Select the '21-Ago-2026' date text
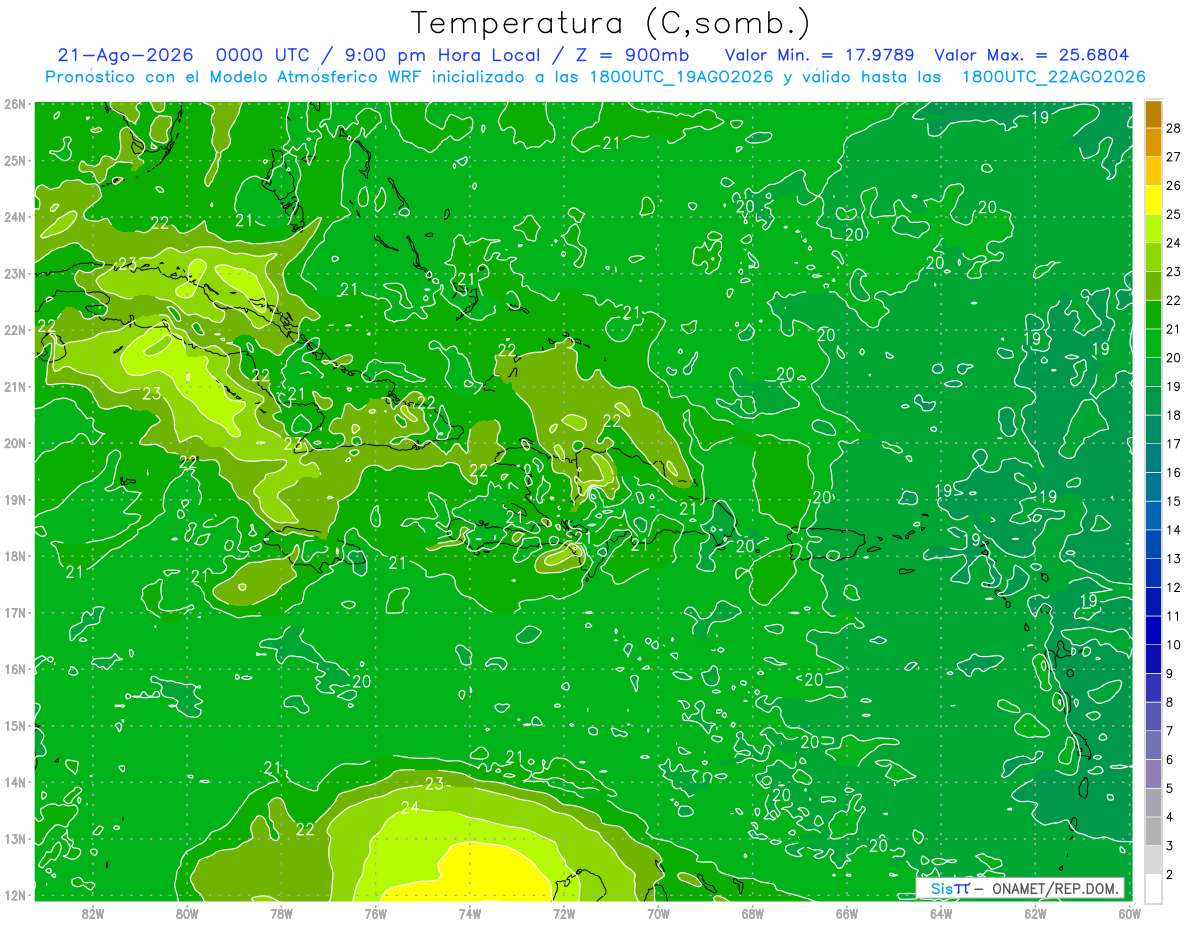The width and height of the screenshot is (1200, 927). pos(125,55)
